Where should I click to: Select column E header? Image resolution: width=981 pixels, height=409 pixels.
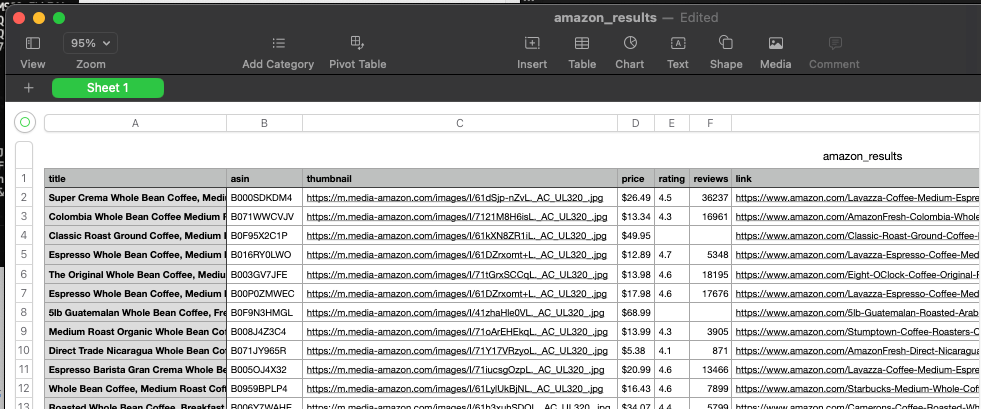(671, 123)
